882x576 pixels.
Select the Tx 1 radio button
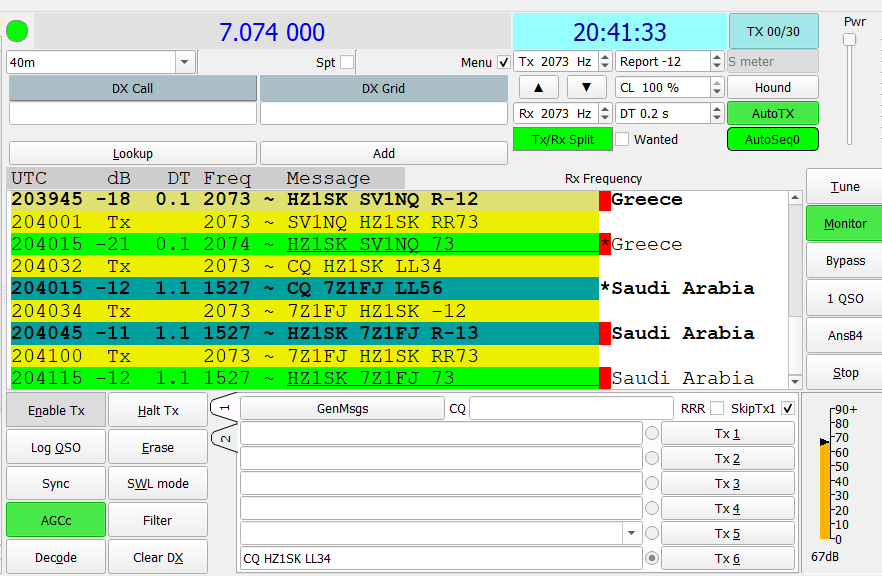coord(652,433)
